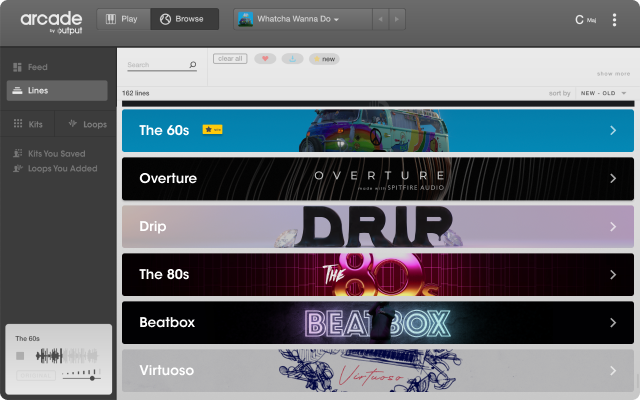
Task: Open Loops You Added
Action: [x=56, y=168]
